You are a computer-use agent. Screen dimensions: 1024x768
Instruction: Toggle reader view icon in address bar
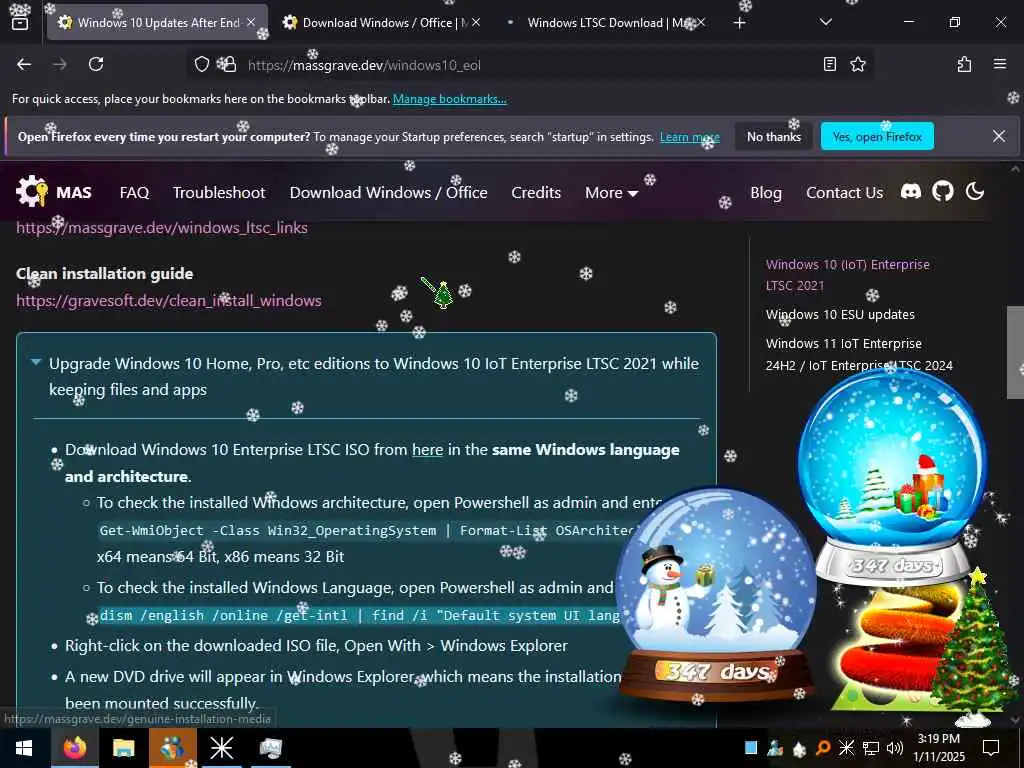[x=829, y=64]
